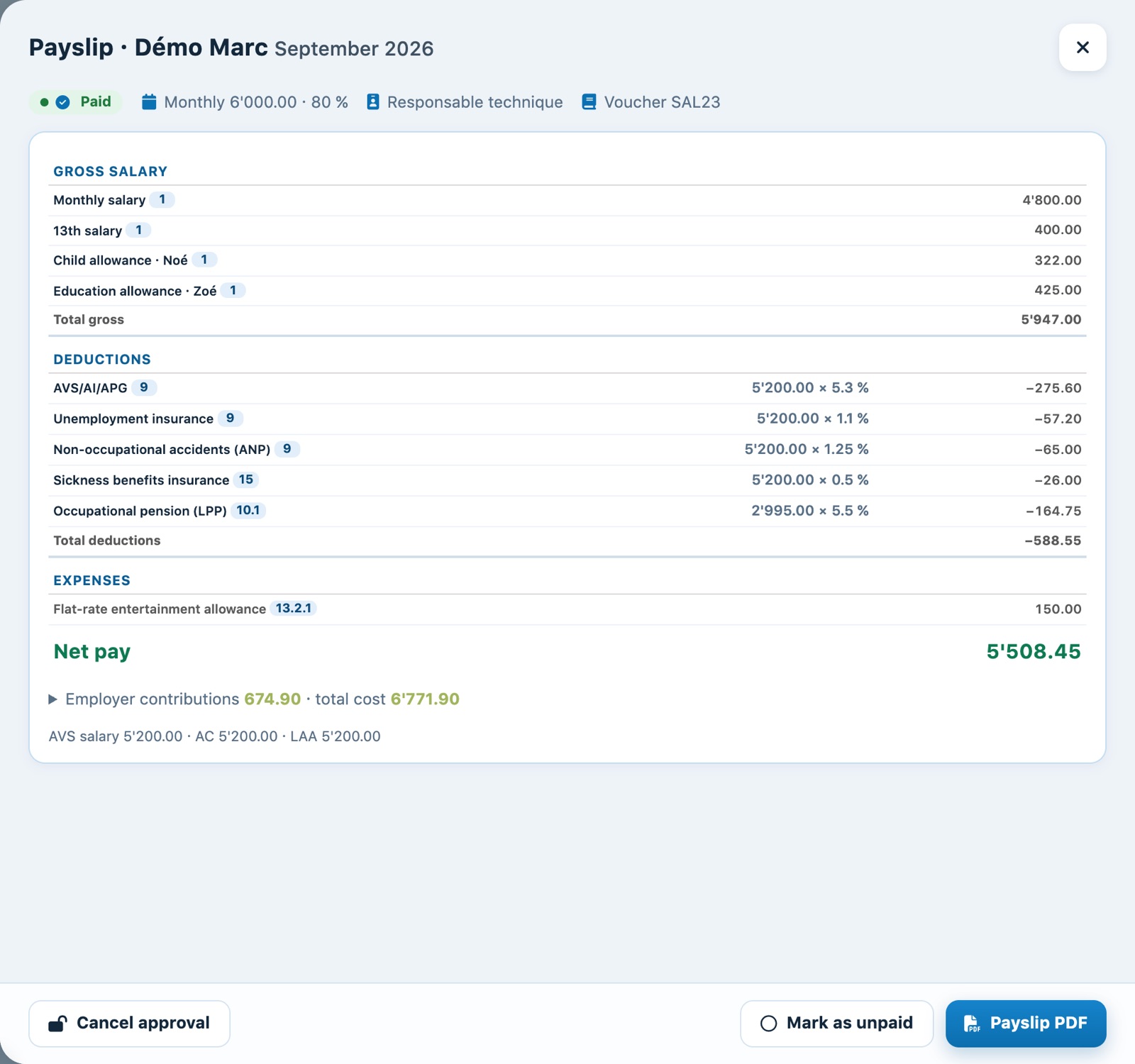Click the badge 9 on Unemployment insurance
The height and width of the screenshot is (1064, 1135).
point(230,419)
